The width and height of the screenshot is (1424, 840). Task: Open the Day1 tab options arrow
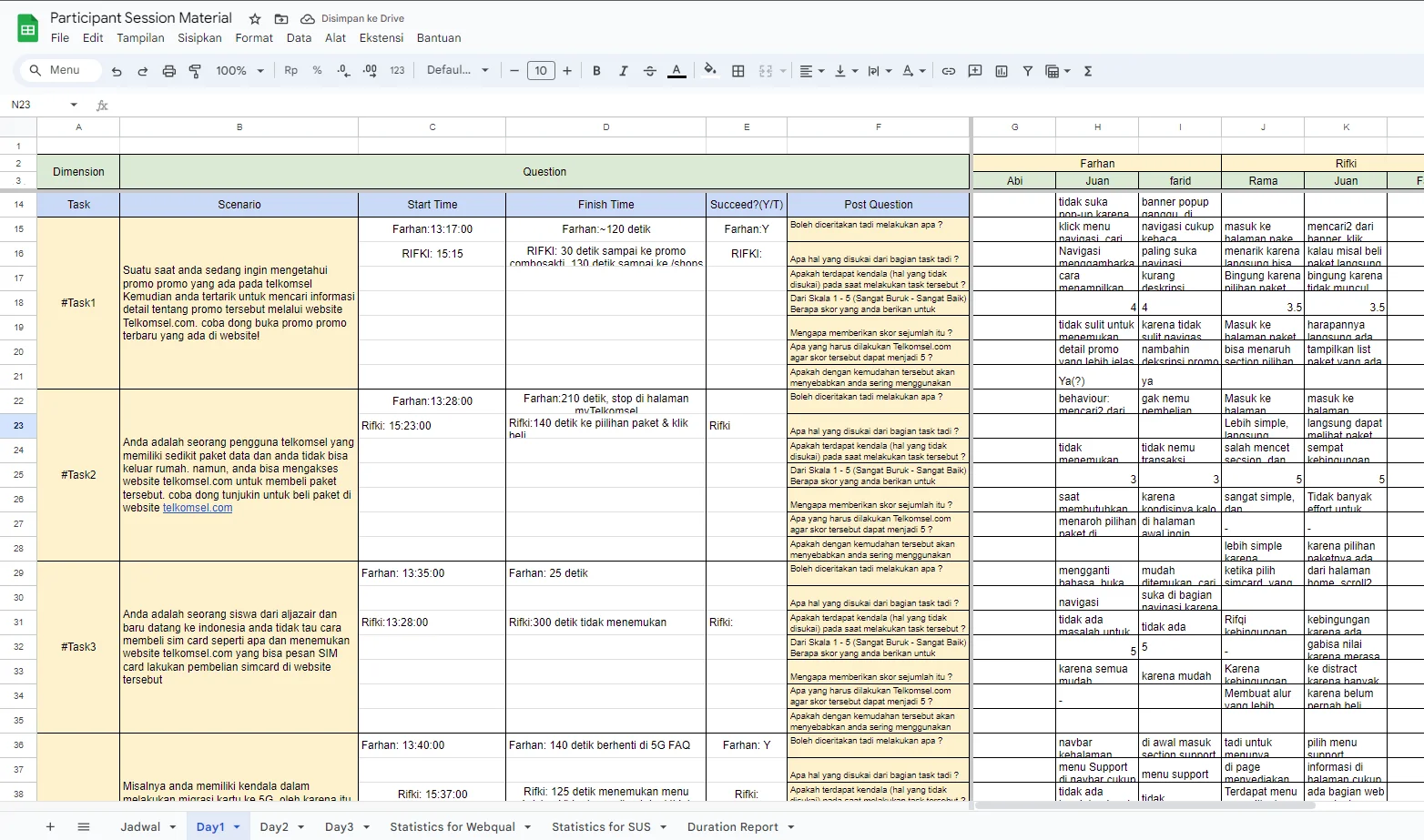point(237,826)
